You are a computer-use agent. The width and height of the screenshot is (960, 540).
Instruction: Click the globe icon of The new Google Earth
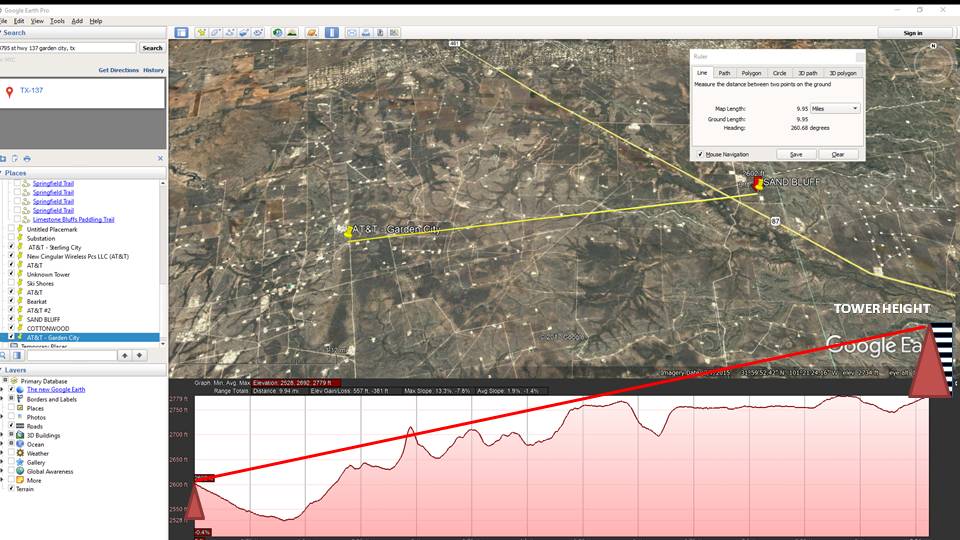[x=20, y=390]
